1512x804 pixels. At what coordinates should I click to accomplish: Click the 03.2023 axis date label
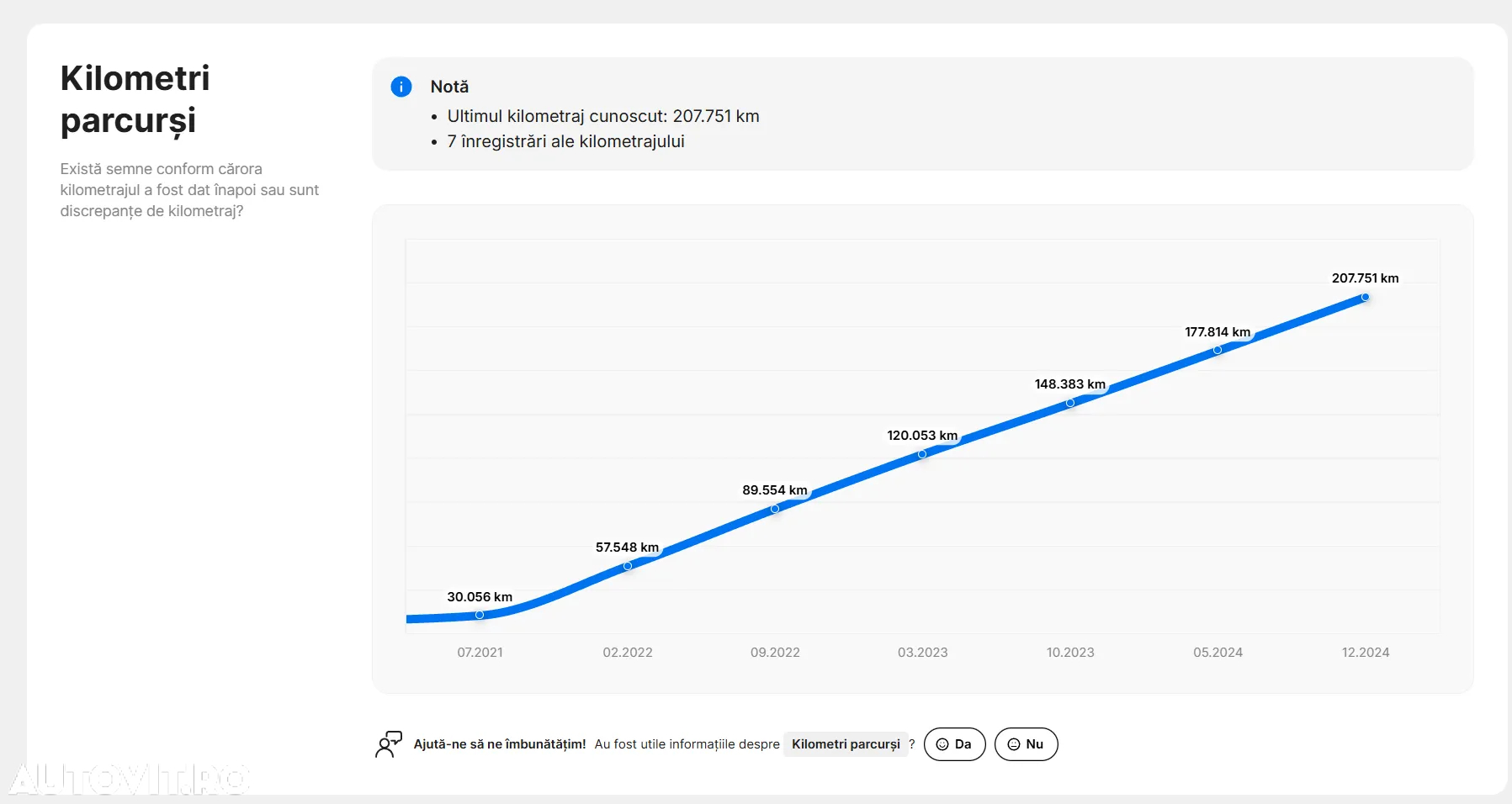coord(922,653)
